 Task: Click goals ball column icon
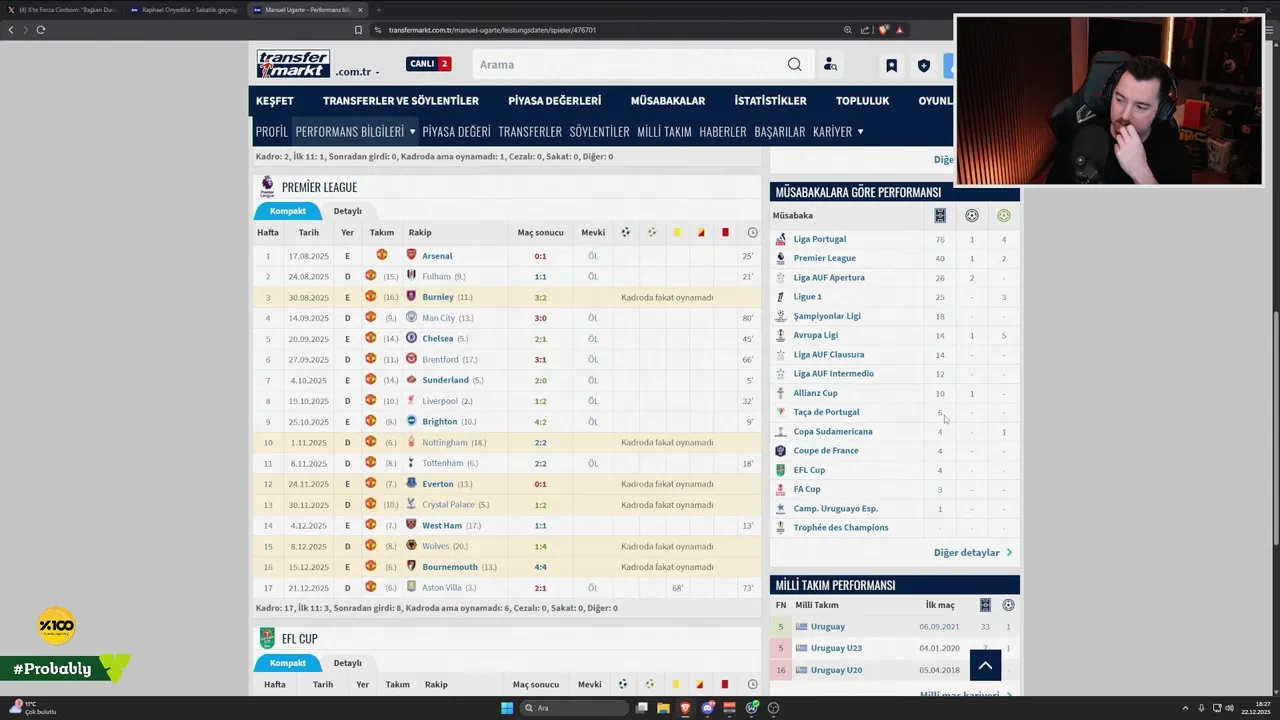point(625,233)
